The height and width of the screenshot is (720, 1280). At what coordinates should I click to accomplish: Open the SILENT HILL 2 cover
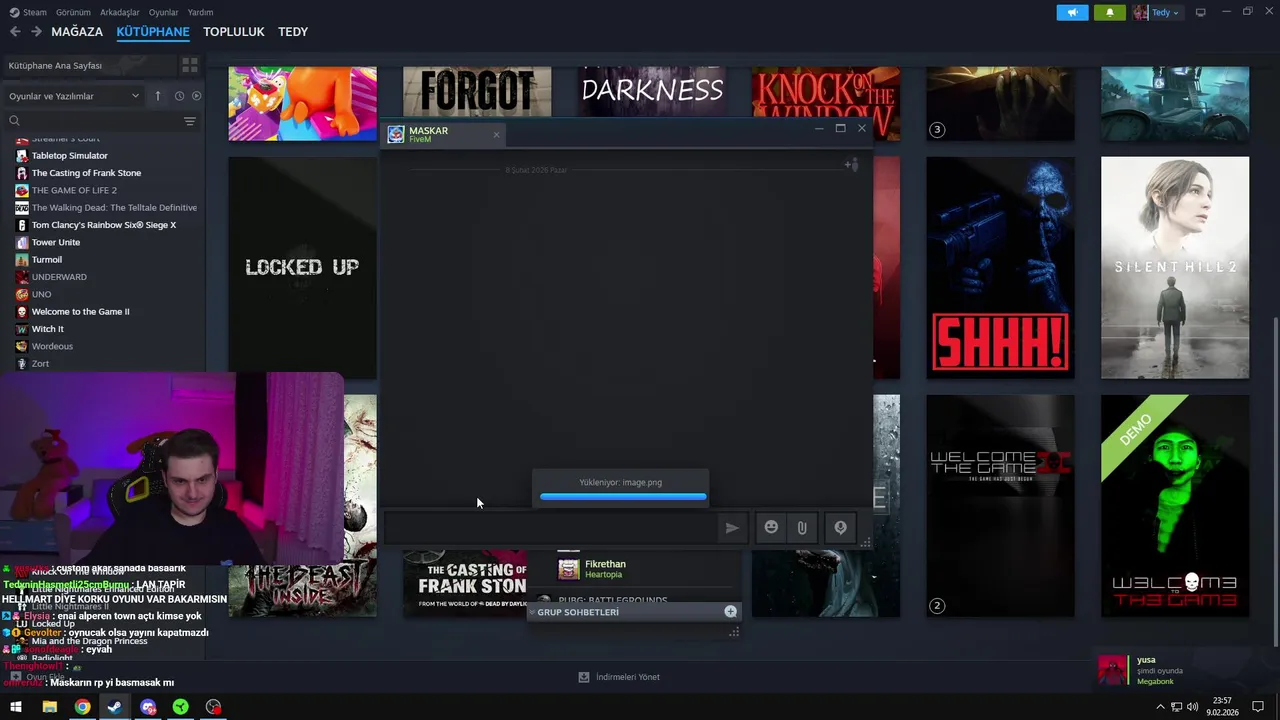click(1175, 267)
